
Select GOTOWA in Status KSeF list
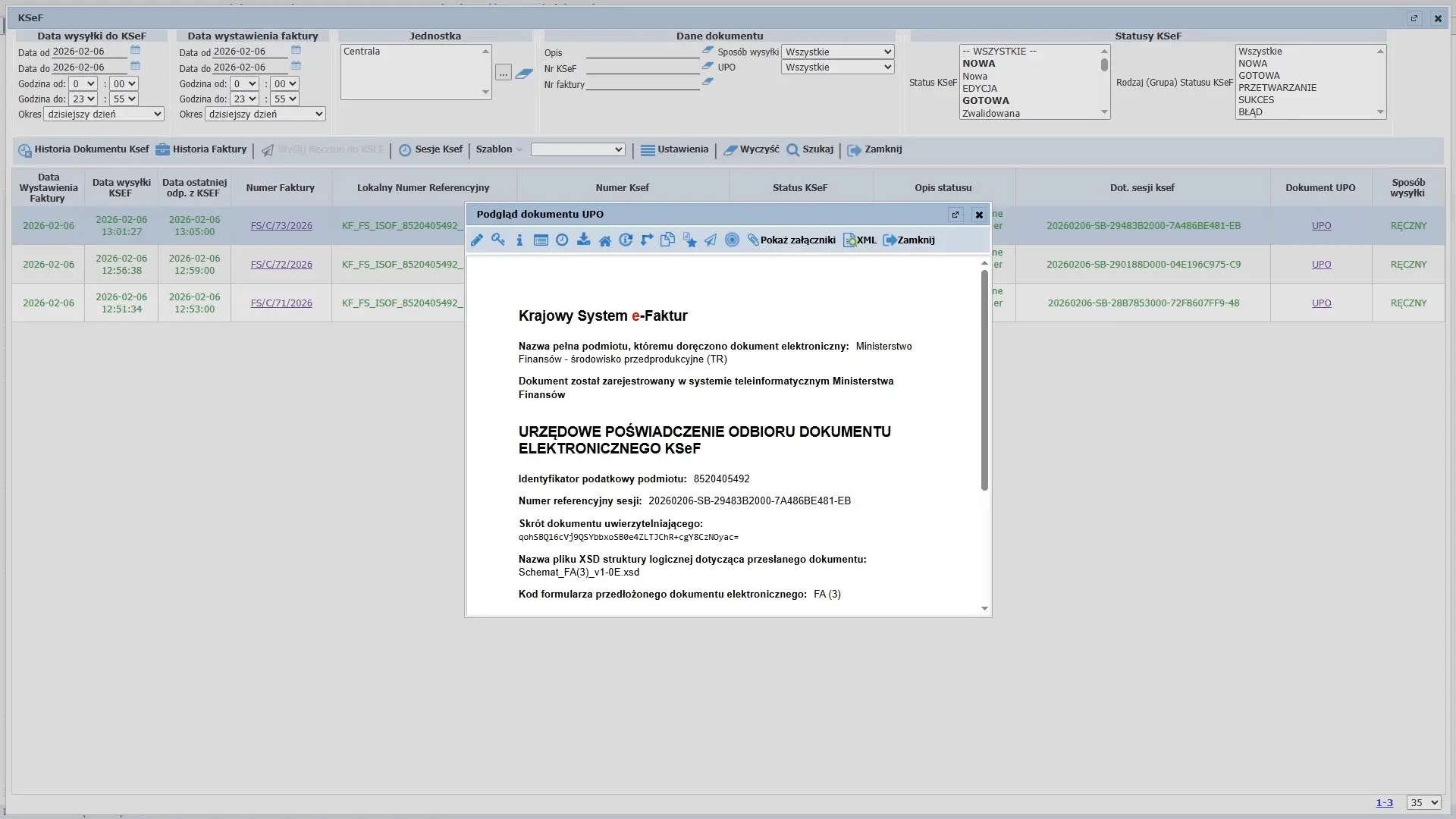point(986,101)
